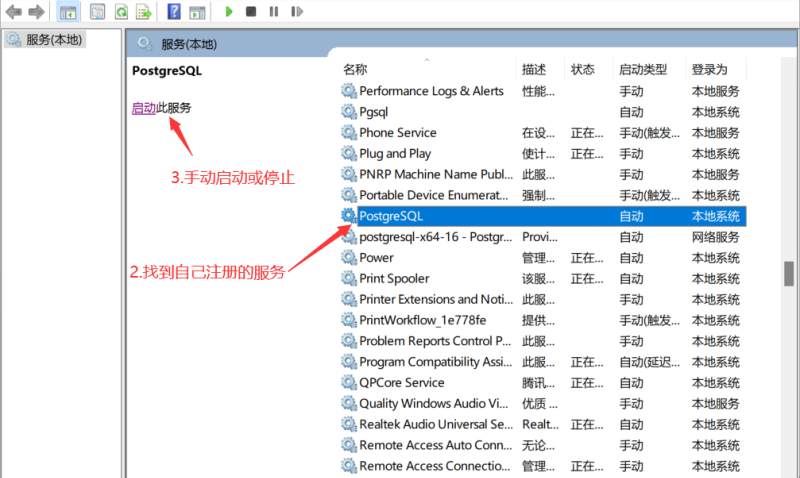The width and height of the screenshot is (800, 478).
Task: Click 腾讯... description of QPCore Service
Action: 538,383
